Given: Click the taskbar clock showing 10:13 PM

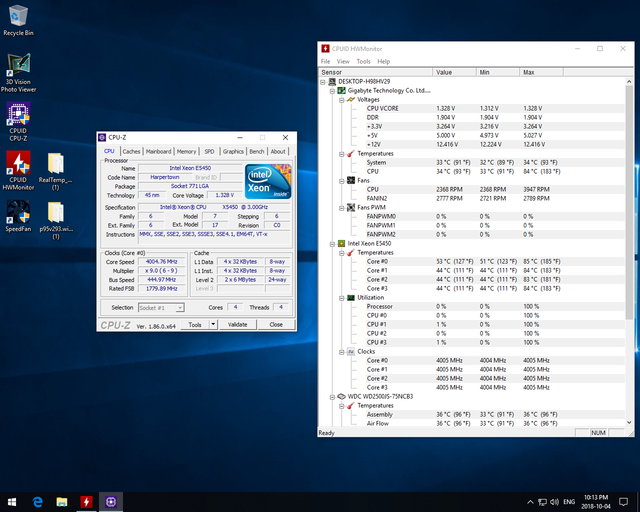Looking at the screenshot, I should [596, 502].
